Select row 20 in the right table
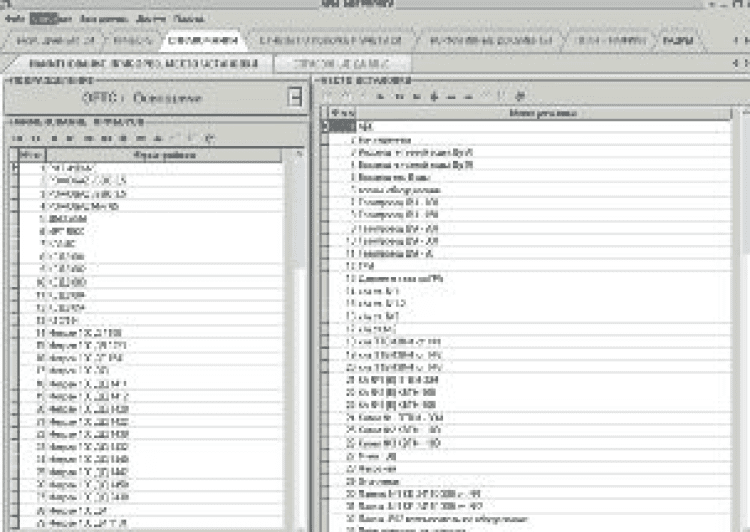This screenshot has width=750, height=532. coord(530,367)
